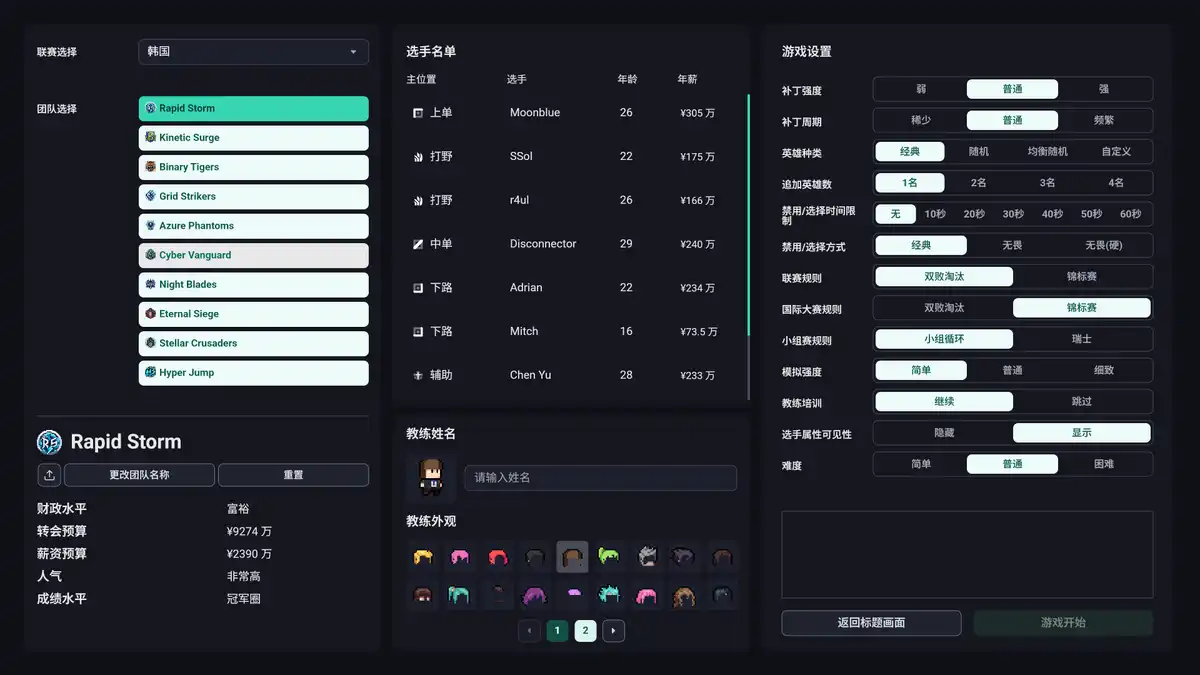Click the 下路 role icon in Mitch's row

(418, 331)
